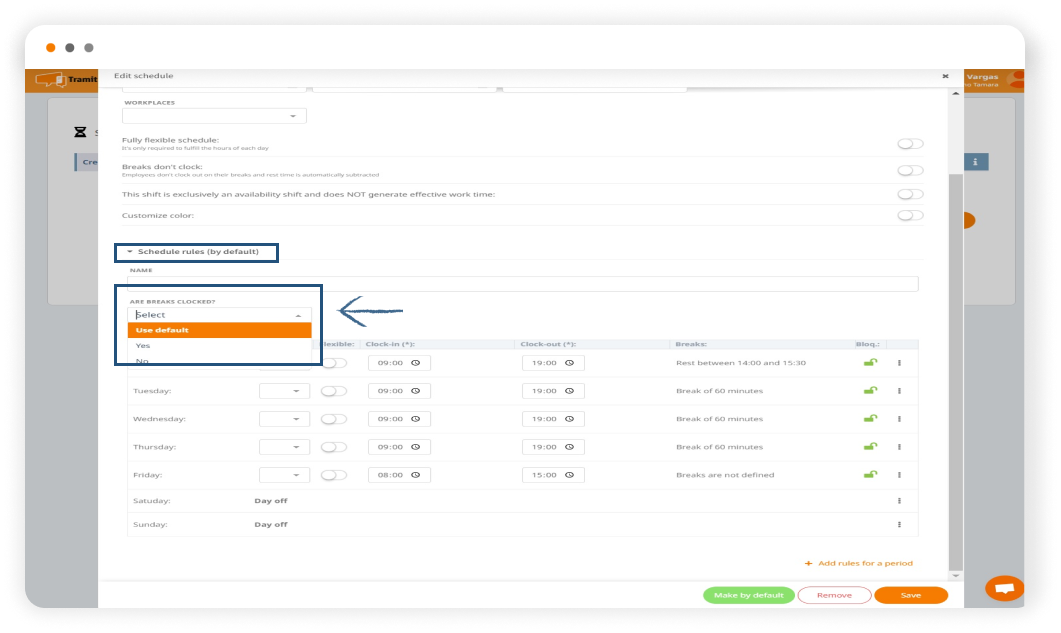Click the clock icon in Tuesday's clock-in field
Viewport: 1061px width, 633px height.
click(415, 391)
